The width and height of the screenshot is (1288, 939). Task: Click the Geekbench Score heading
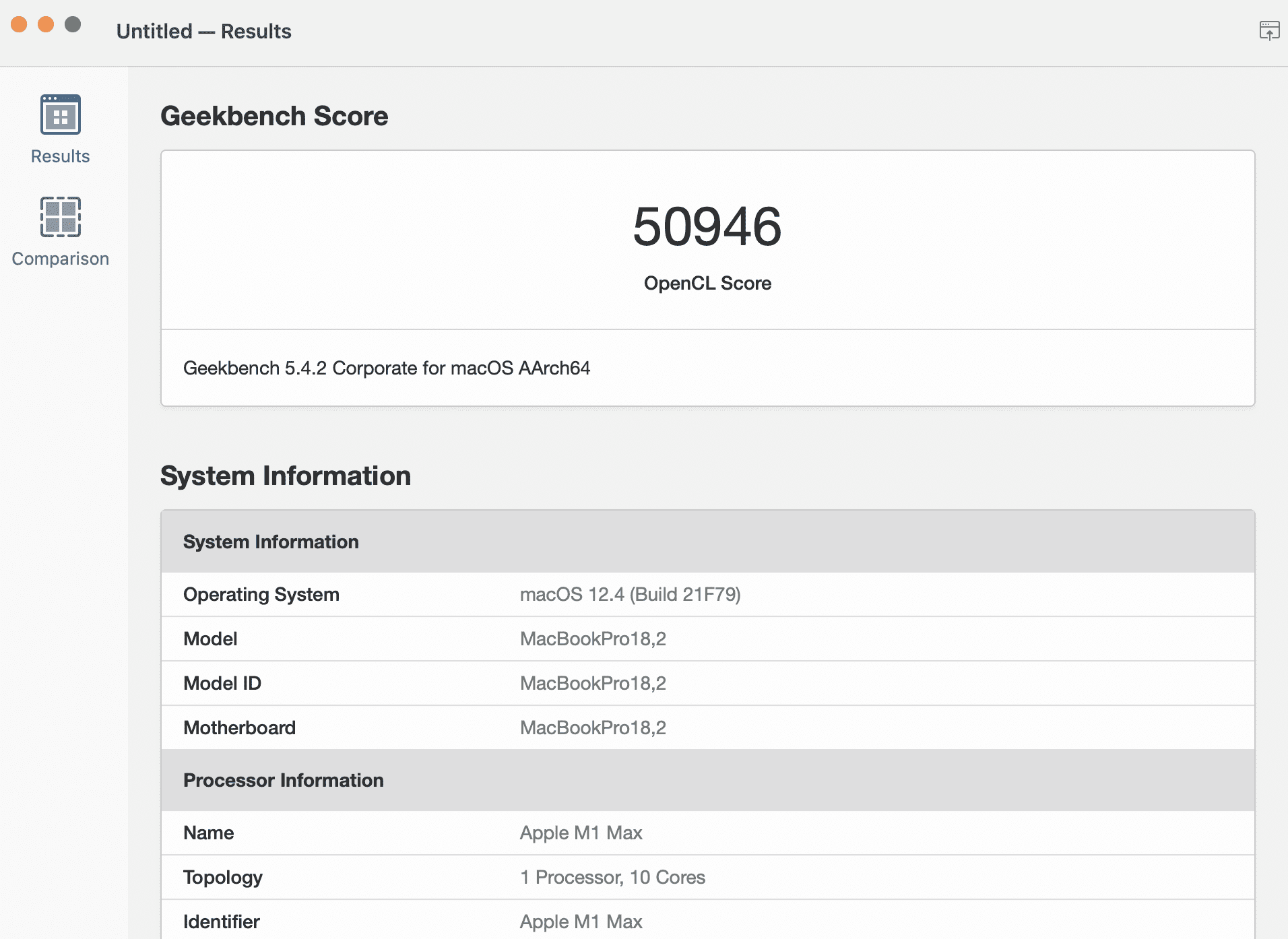[274, 116]
